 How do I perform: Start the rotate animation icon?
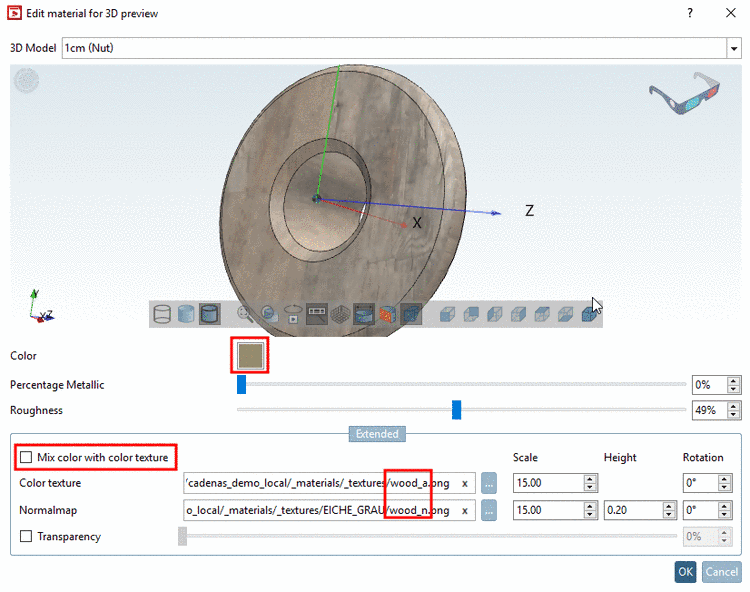coord(293,314)
